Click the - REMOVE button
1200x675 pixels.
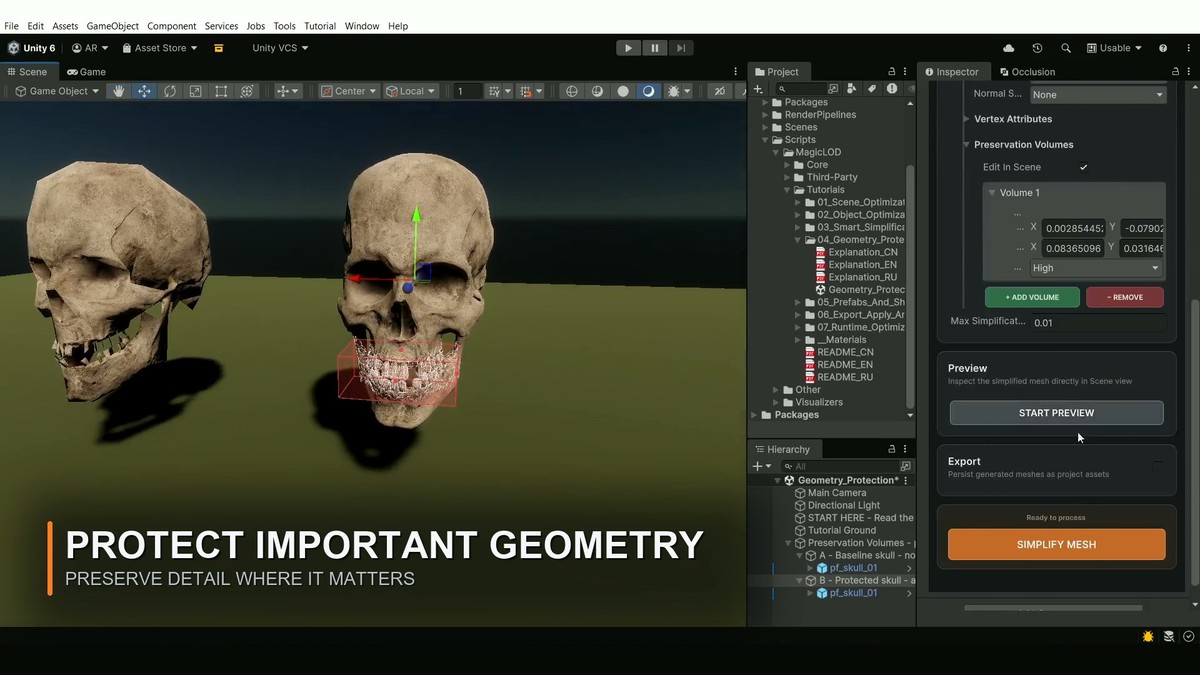(1125, 297)
